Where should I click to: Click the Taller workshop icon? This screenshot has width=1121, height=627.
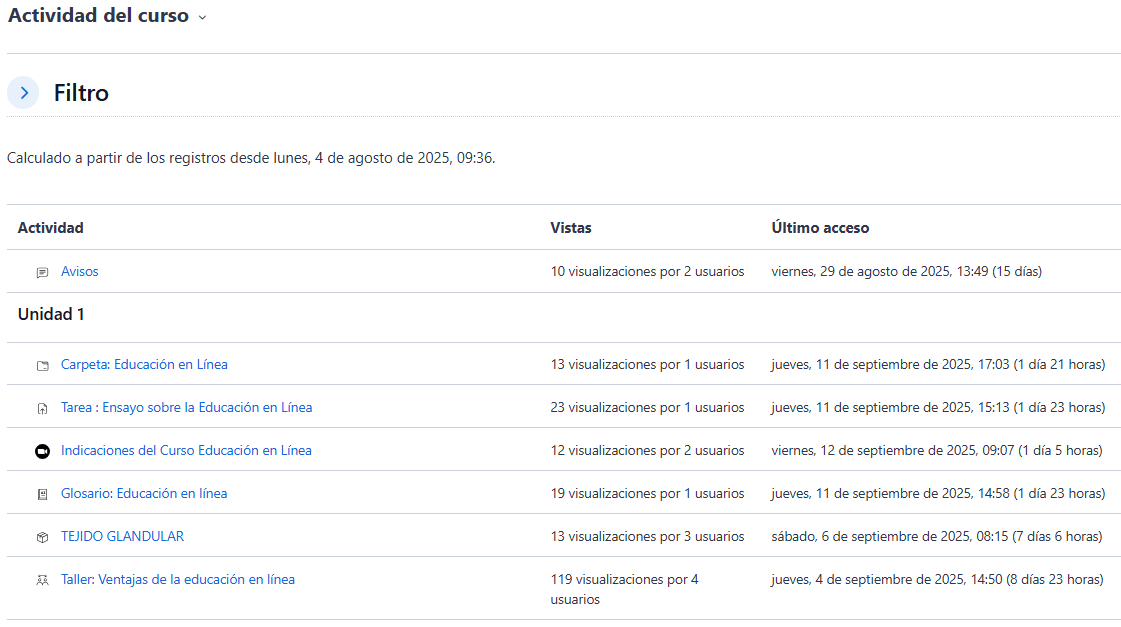point(42,580)
